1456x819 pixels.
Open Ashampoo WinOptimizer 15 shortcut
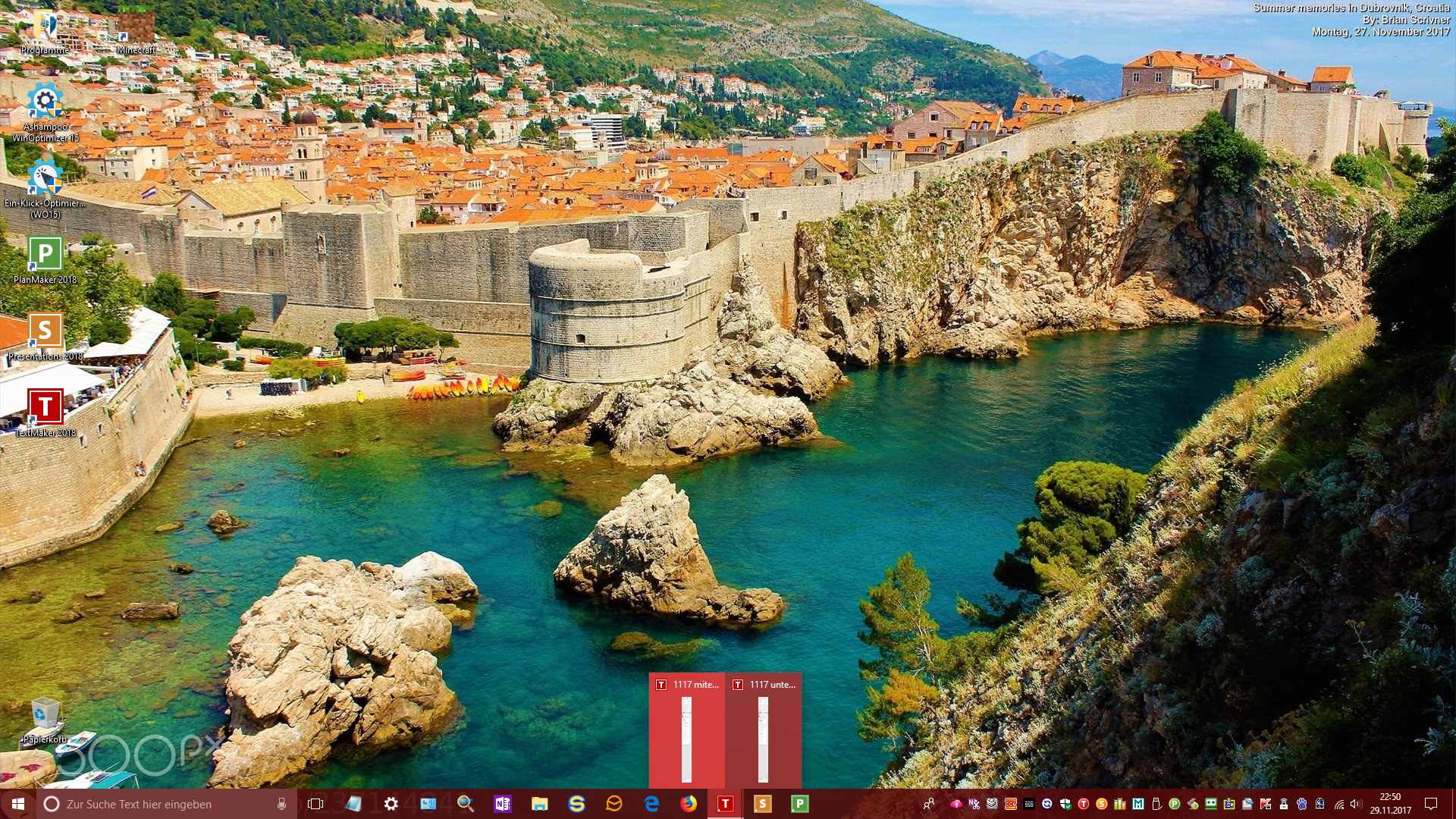click(45, 102)
